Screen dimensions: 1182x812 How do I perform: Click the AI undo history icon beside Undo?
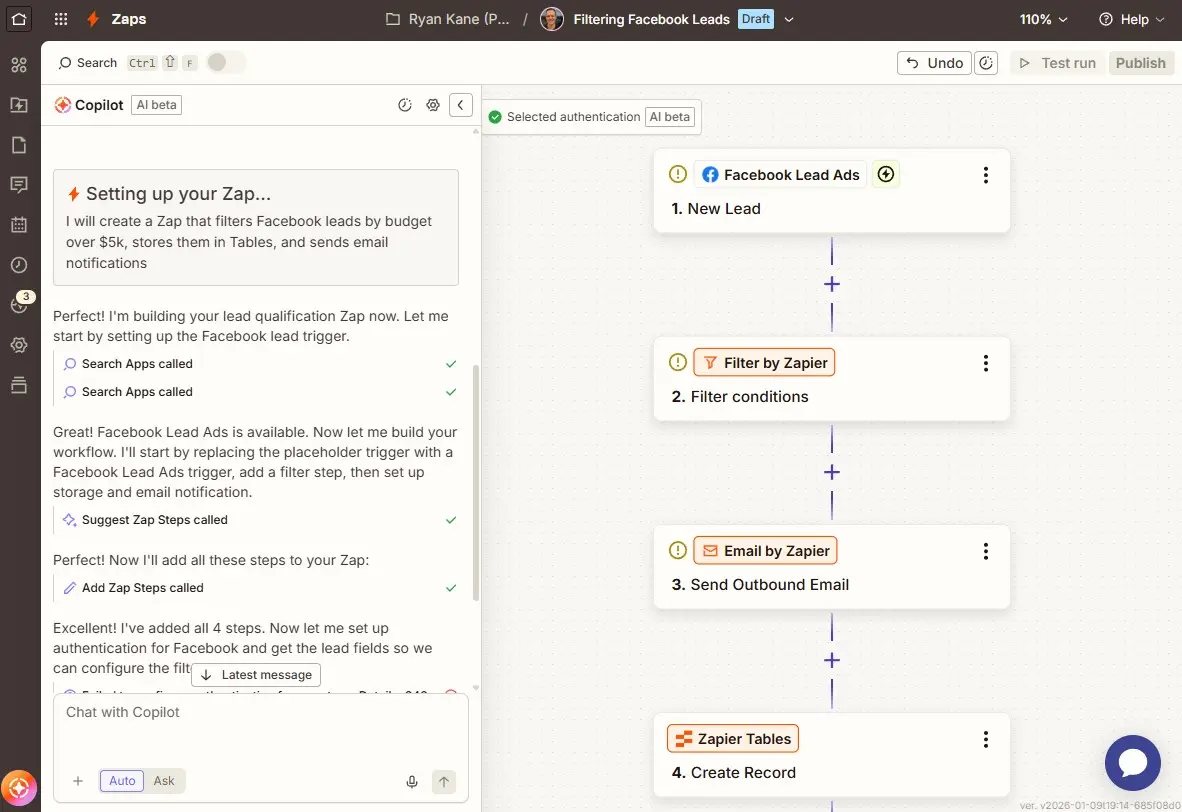pyautogui.click(x=986, y=63)
